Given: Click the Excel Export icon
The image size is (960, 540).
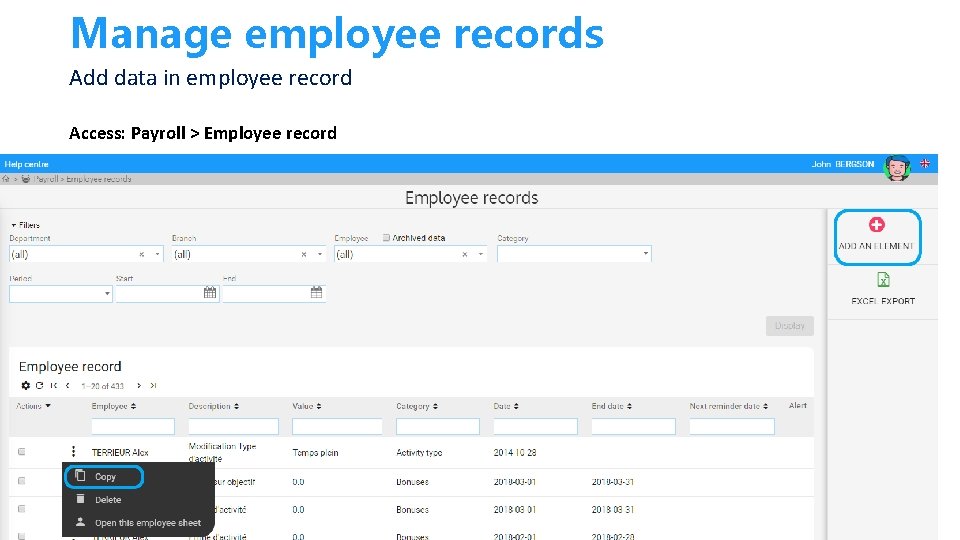Looking at the screenshot, I should (883, 280).
